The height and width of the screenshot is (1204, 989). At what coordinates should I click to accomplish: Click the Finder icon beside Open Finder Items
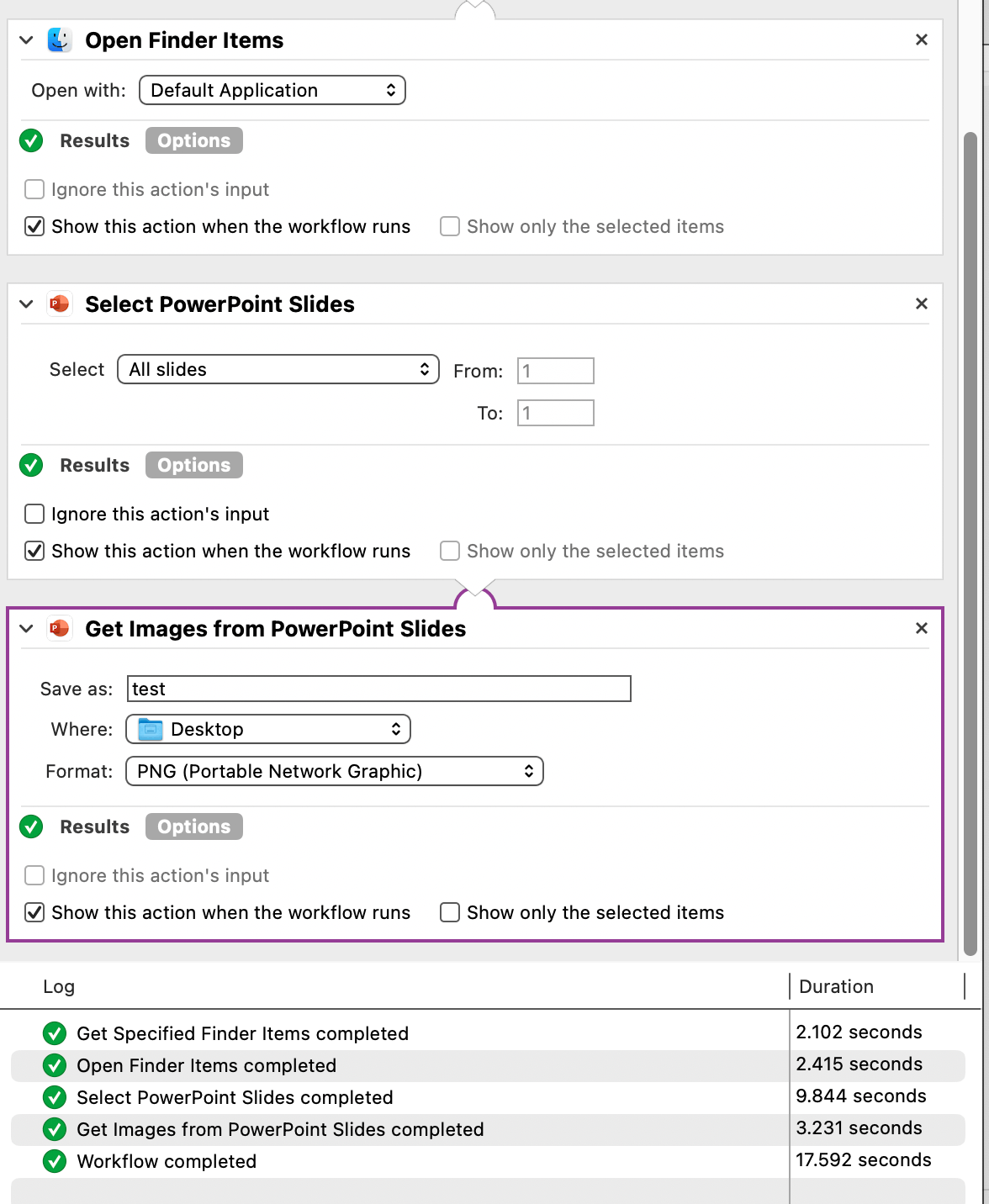[60, 40]
